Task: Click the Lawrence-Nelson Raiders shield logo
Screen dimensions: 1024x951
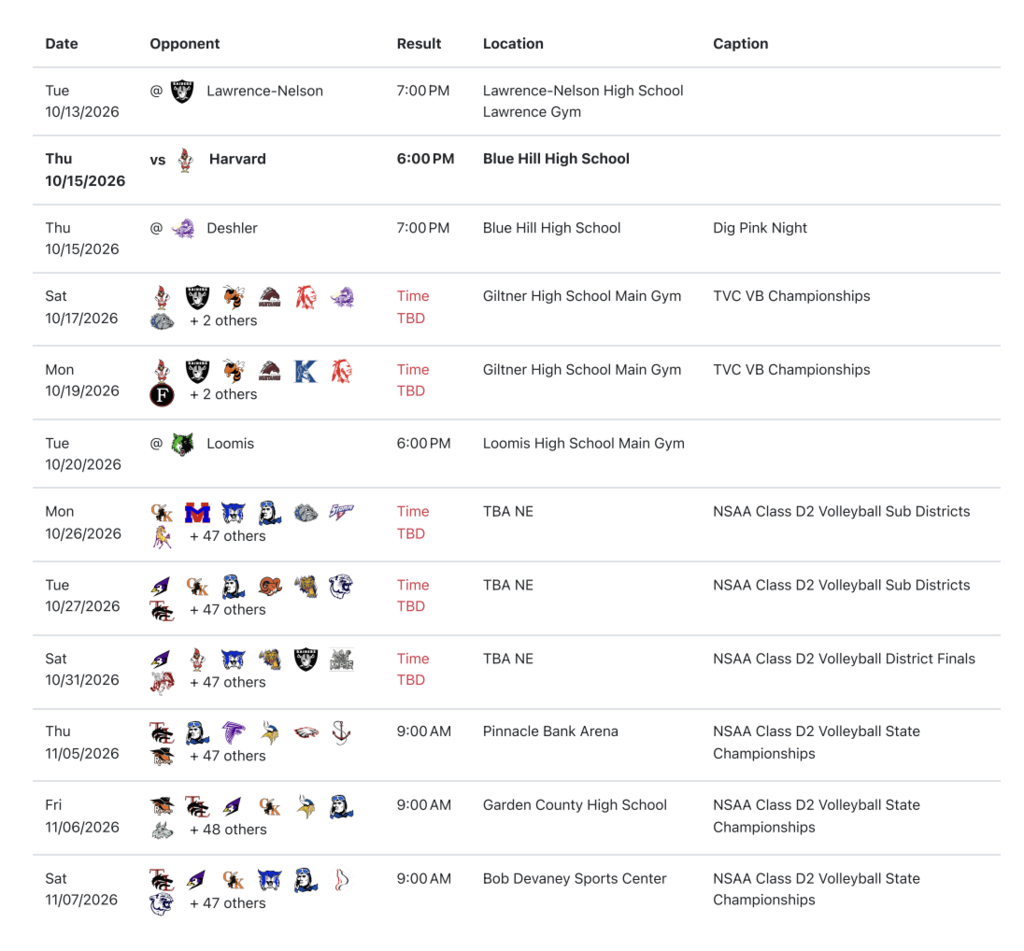Action: click(182, 91)
